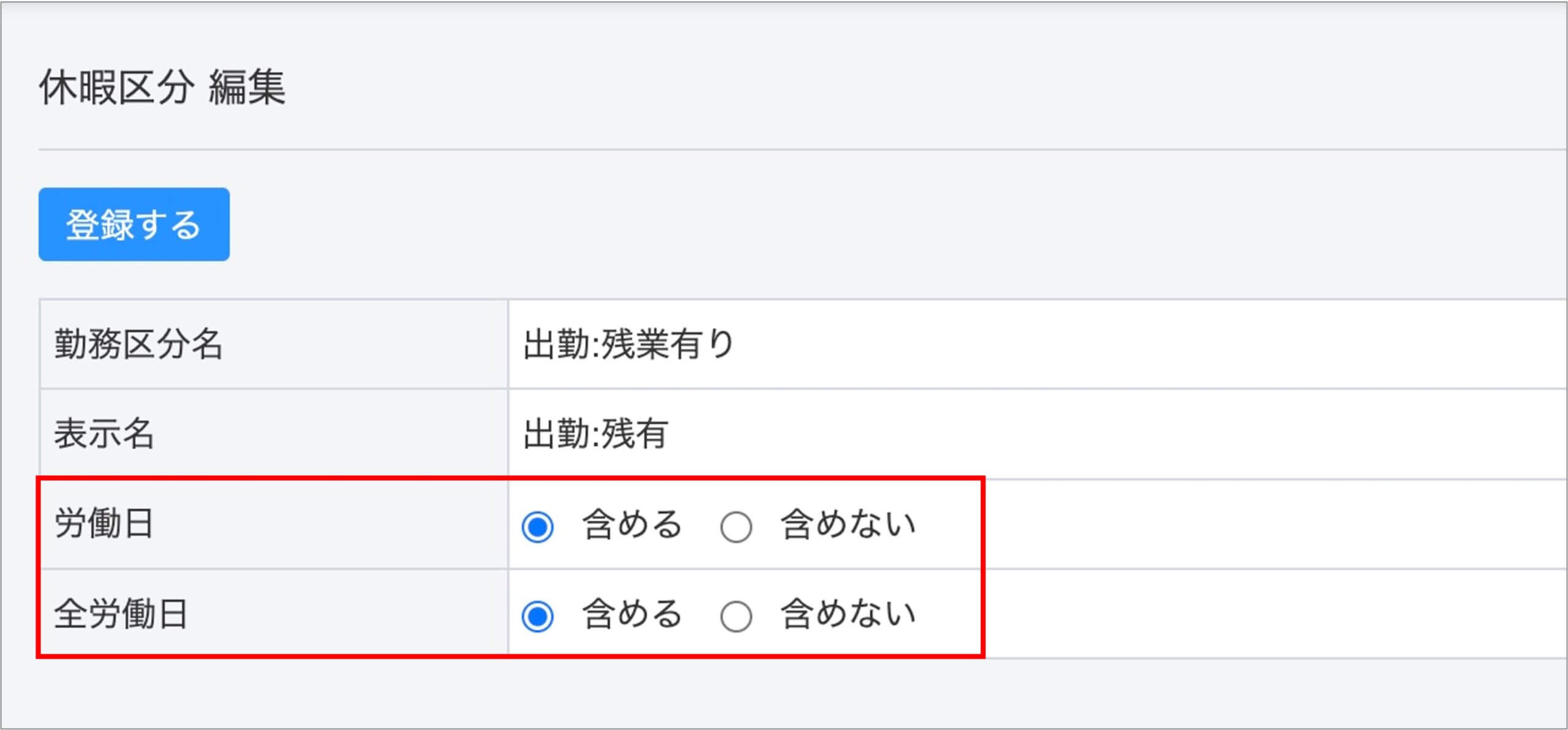Click the 全労働日 row label
Image resolution: width=1568 pixels, height=730 pixels.
121,614
